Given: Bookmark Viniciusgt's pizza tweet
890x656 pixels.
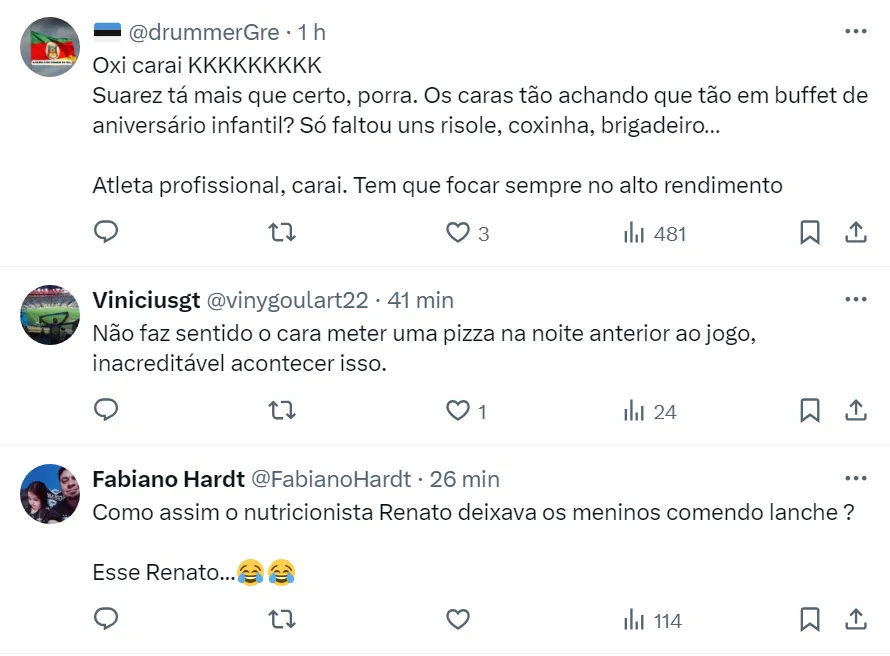Looking at the screenshot, I should [x=810, y=410].
